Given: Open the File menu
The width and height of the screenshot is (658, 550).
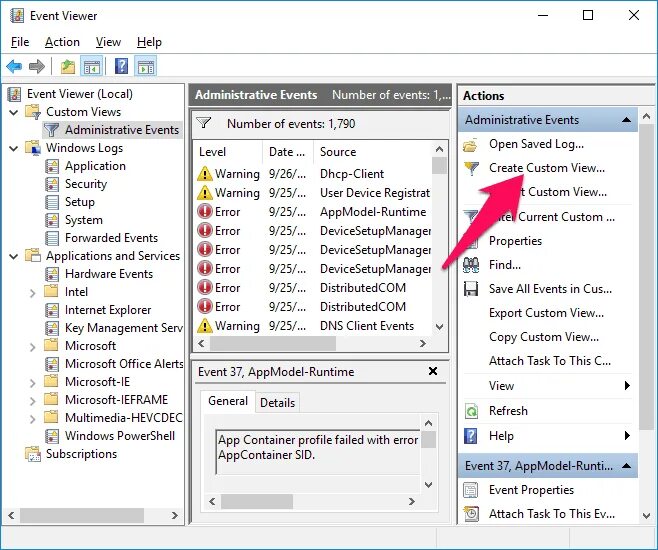Looking at the screenshot, I should pyautogui.click(x=20, y=42).
